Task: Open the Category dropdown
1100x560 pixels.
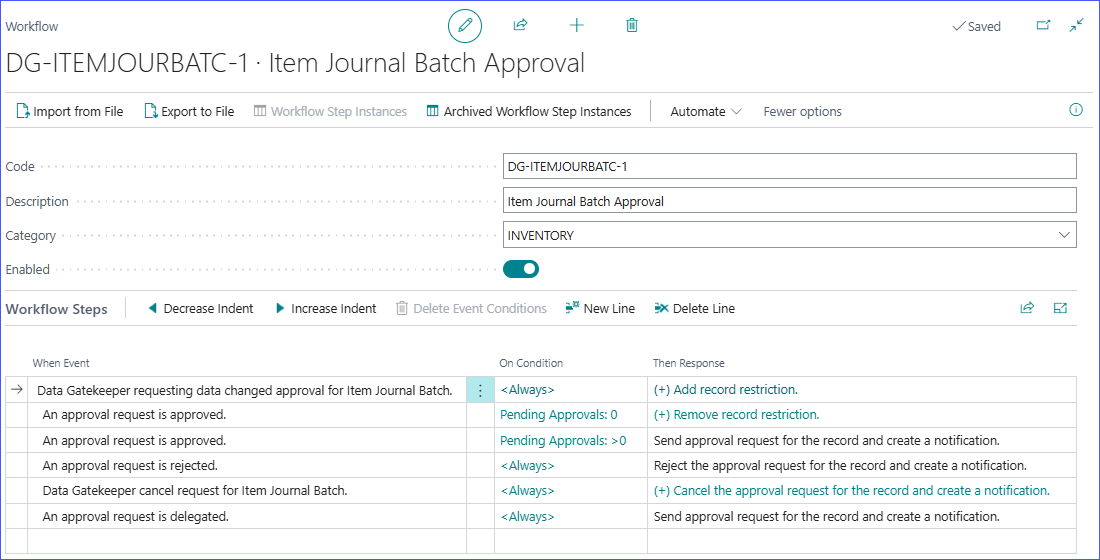Action: [x=1063, y=236]
